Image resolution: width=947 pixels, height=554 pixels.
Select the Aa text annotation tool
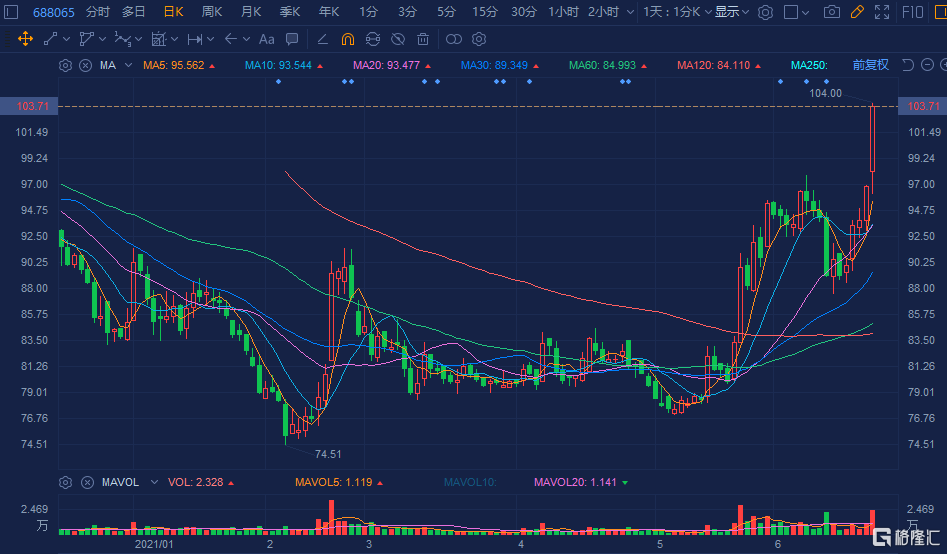(x=266, y=39)
